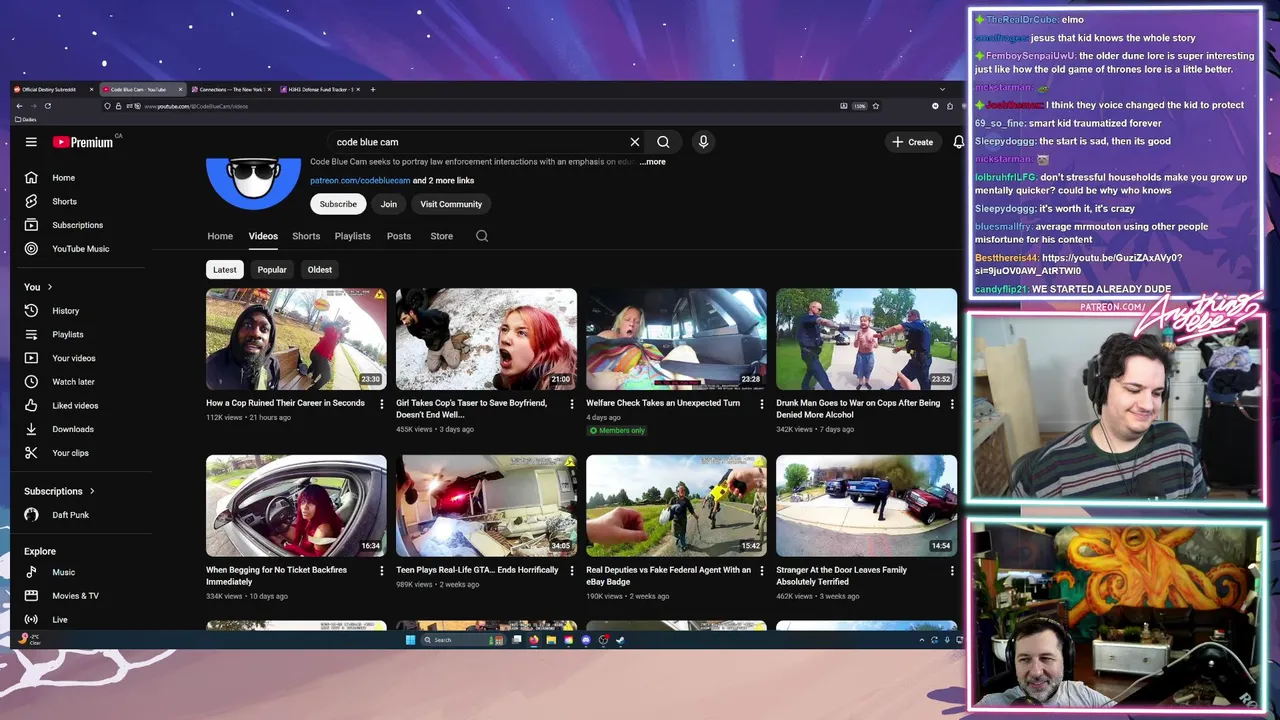The width and height of the screenshot is (1280, 720).
Task: Switch to the channel Shorts tab
Action: [306, 236]
